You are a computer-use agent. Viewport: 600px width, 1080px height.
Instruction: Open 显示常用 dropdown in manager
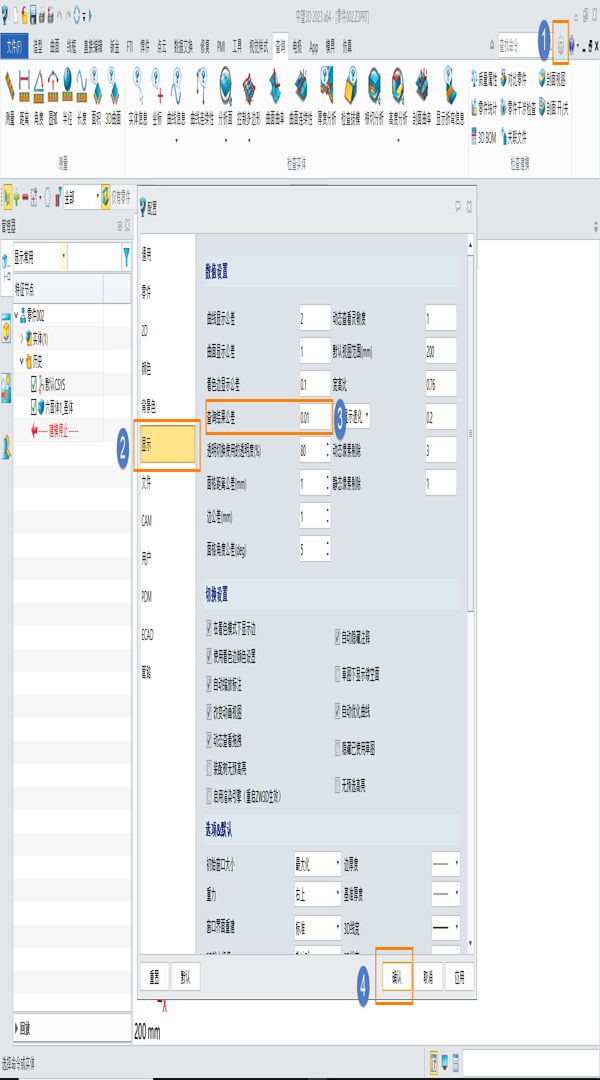[x=41, y=258]
